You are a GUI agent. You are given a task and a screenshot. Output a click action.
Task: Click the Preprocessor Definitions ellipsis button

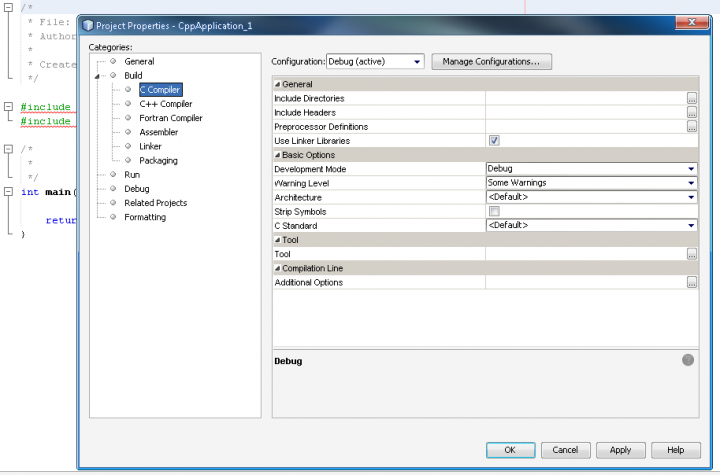tap(691, 127)
